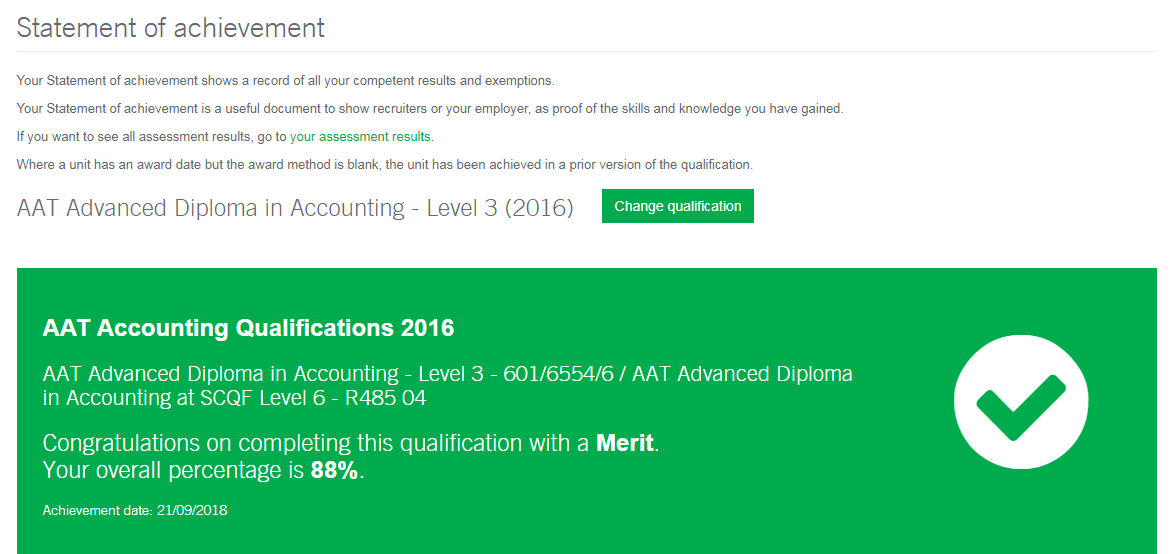1171x554 pixels.
Task: Click the 'AAT Accounting Qualifications 2016' banner title
Action: pyautogui.click(x=248, y=328)
